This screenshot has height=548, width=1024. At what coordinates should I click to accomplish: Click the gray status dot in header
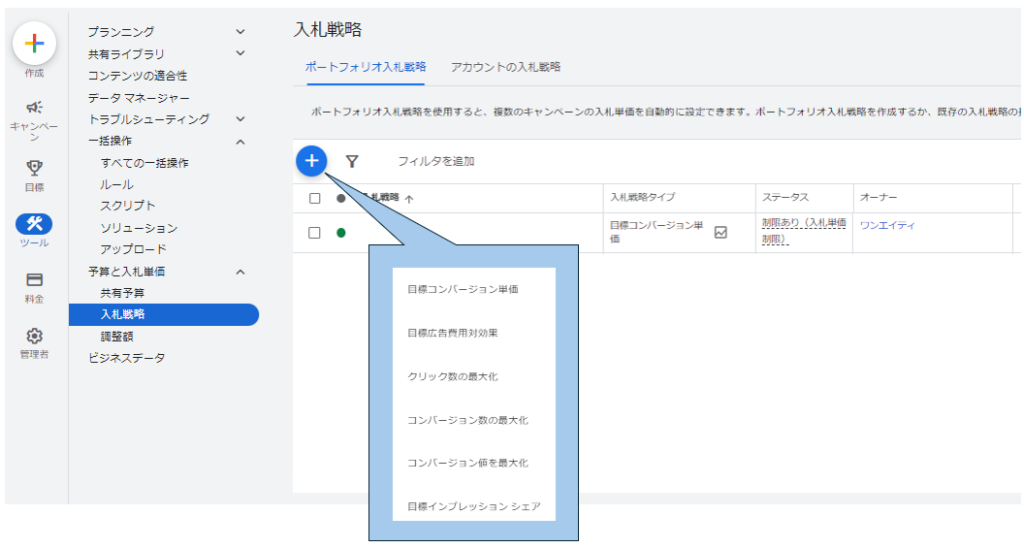[x=341, y=198]
